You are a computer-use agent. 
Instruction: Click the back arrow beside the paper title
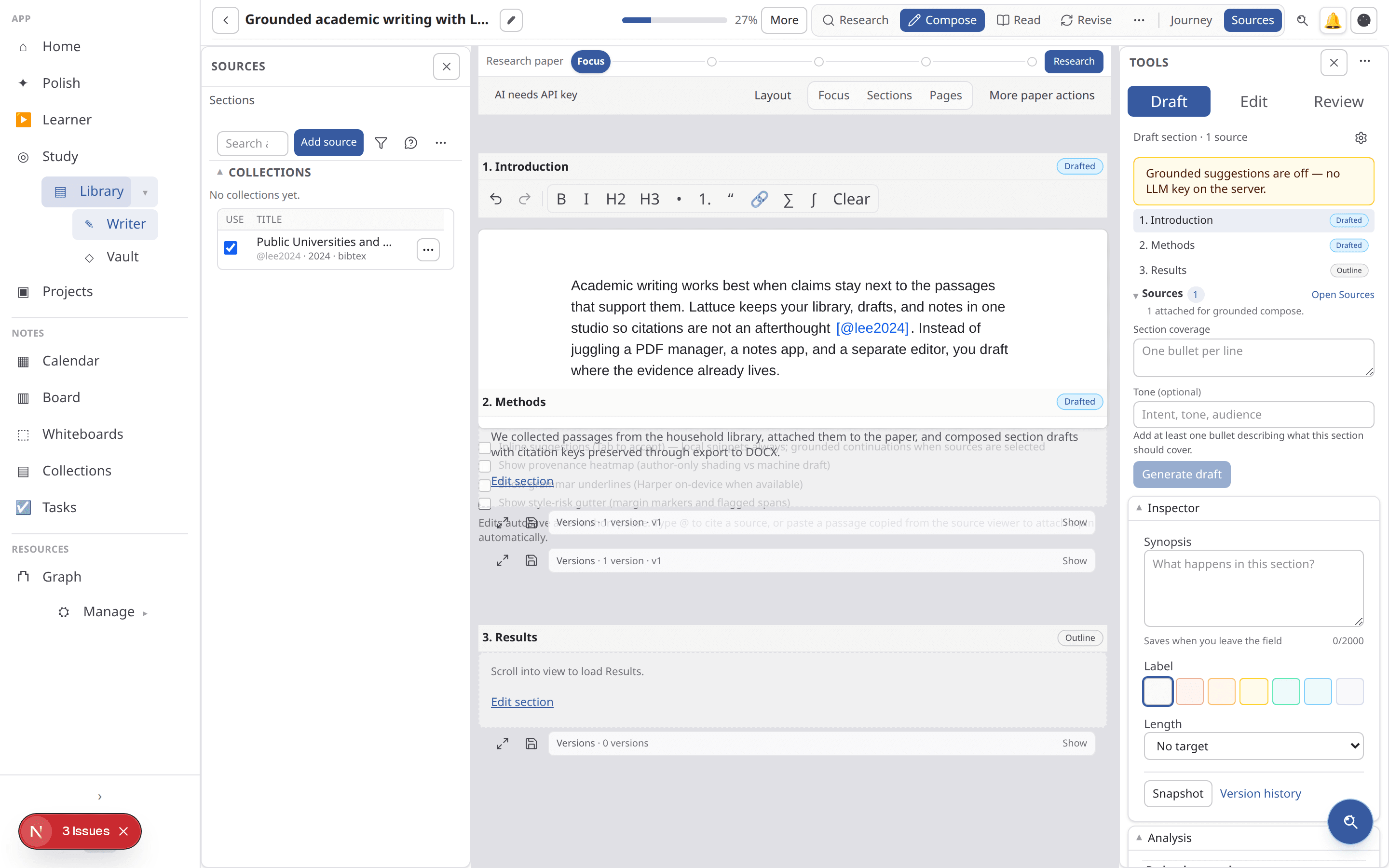(226, 20)
